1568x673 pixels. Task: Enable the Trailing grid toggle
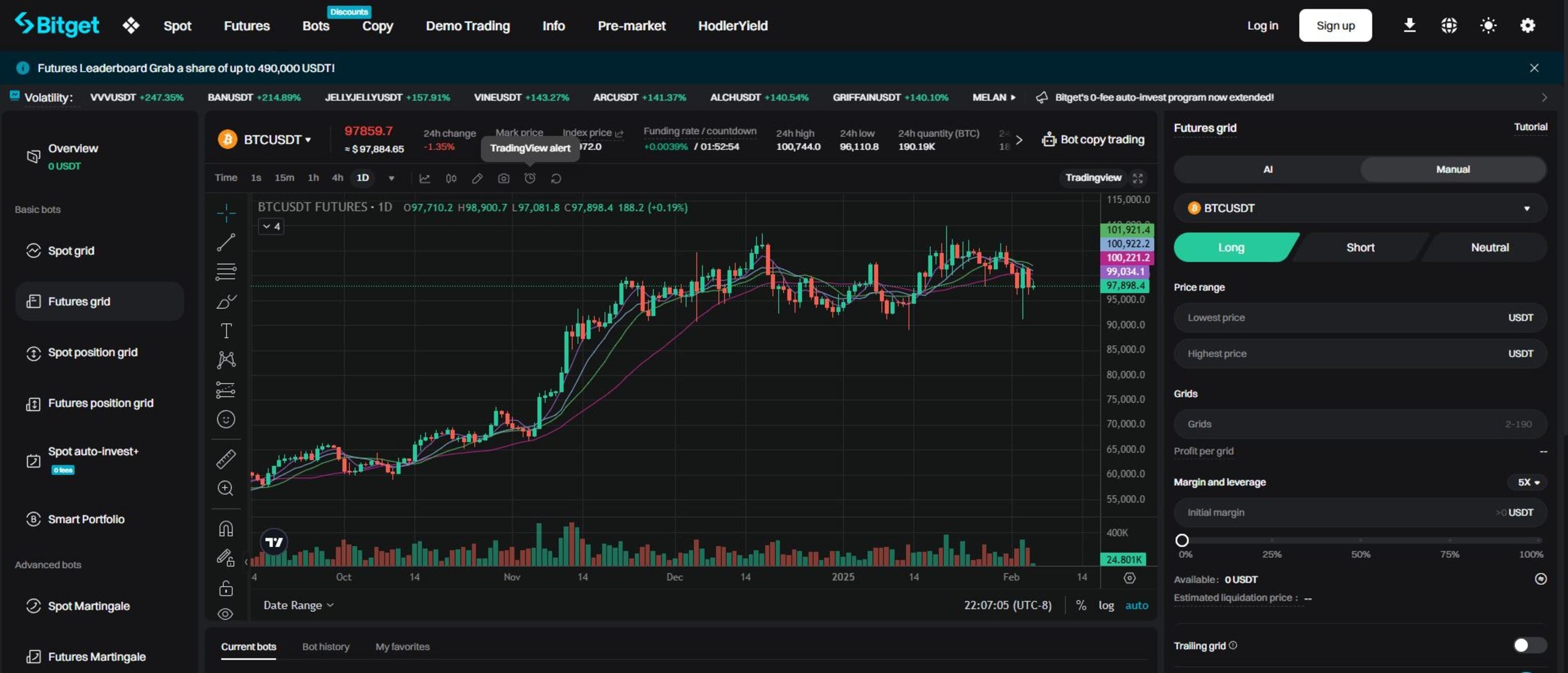coord(1530,645)
